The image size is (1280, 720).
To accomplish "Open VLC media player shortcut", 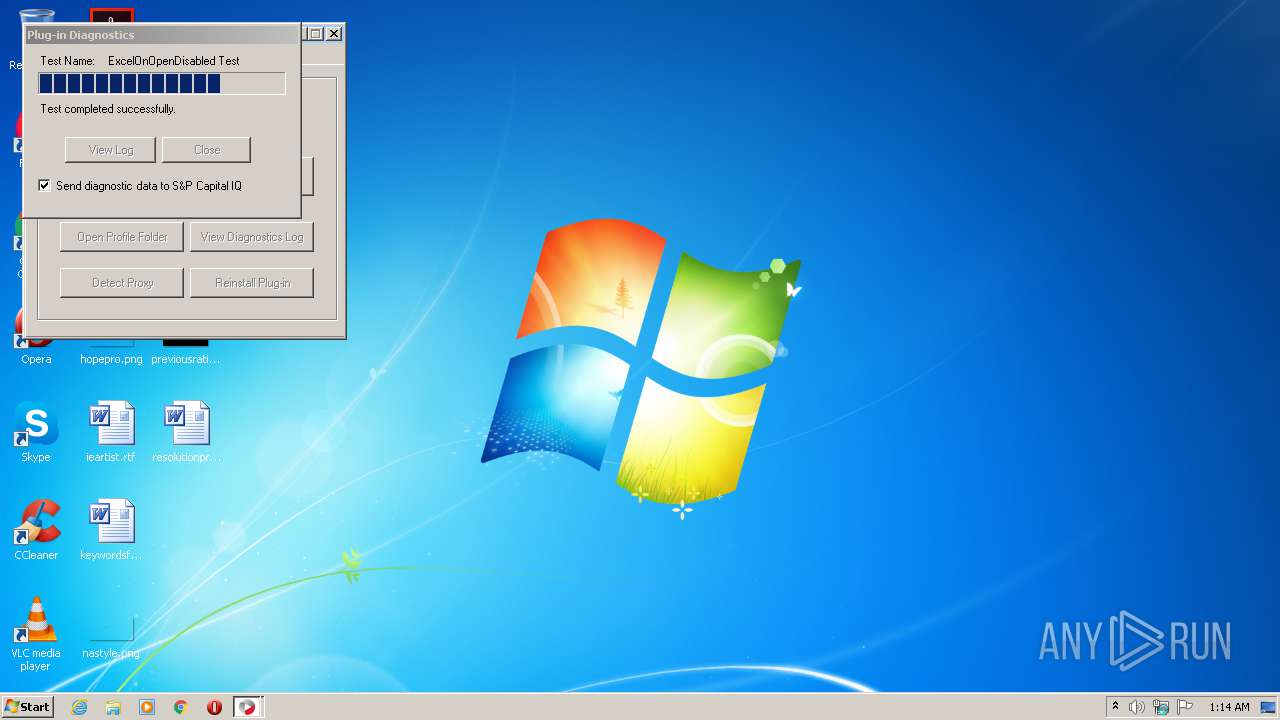I will click(36, 634).
